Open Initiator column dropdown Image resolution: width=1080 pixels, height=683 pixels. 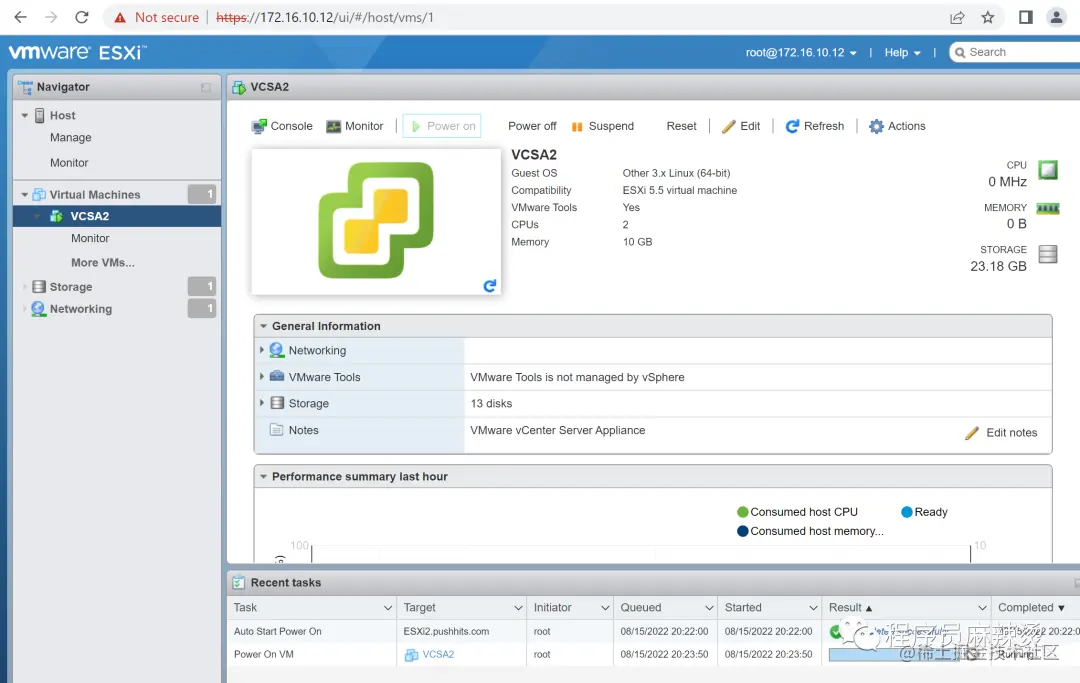click(x=605, y=608)
